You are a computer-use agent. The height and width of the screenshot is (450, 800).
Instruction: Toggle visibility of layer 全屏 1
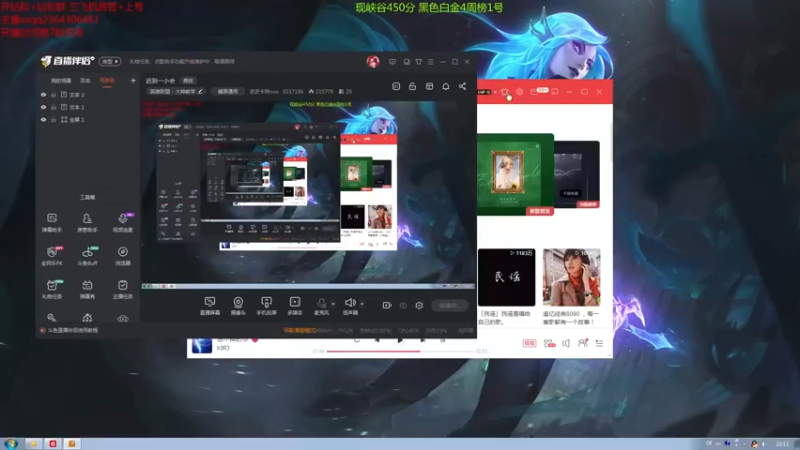[x=43, y=119]
